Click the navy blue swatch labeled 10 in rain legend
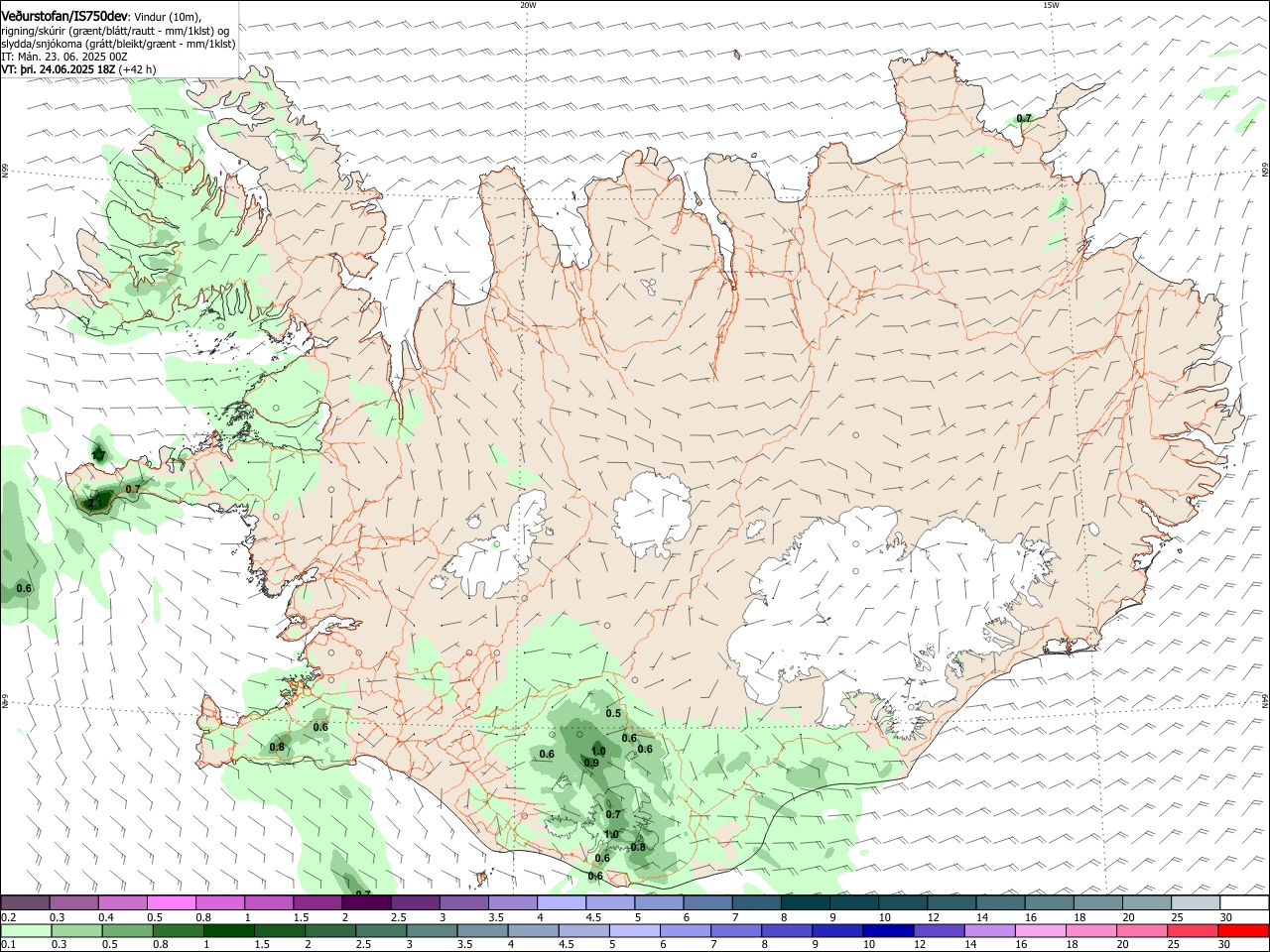 [x=888, y=931]
